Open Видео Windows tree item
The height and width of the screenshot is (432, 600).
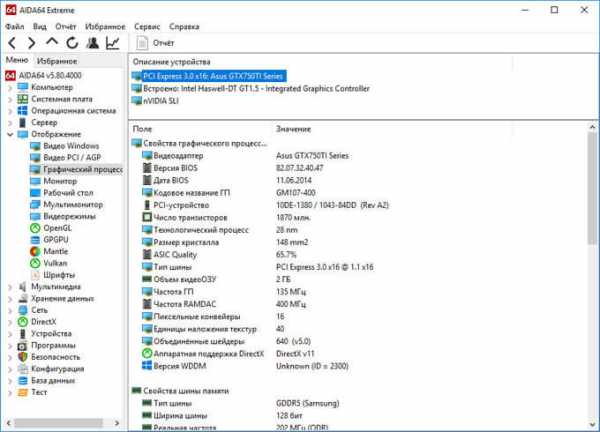(x=71, y=146)
